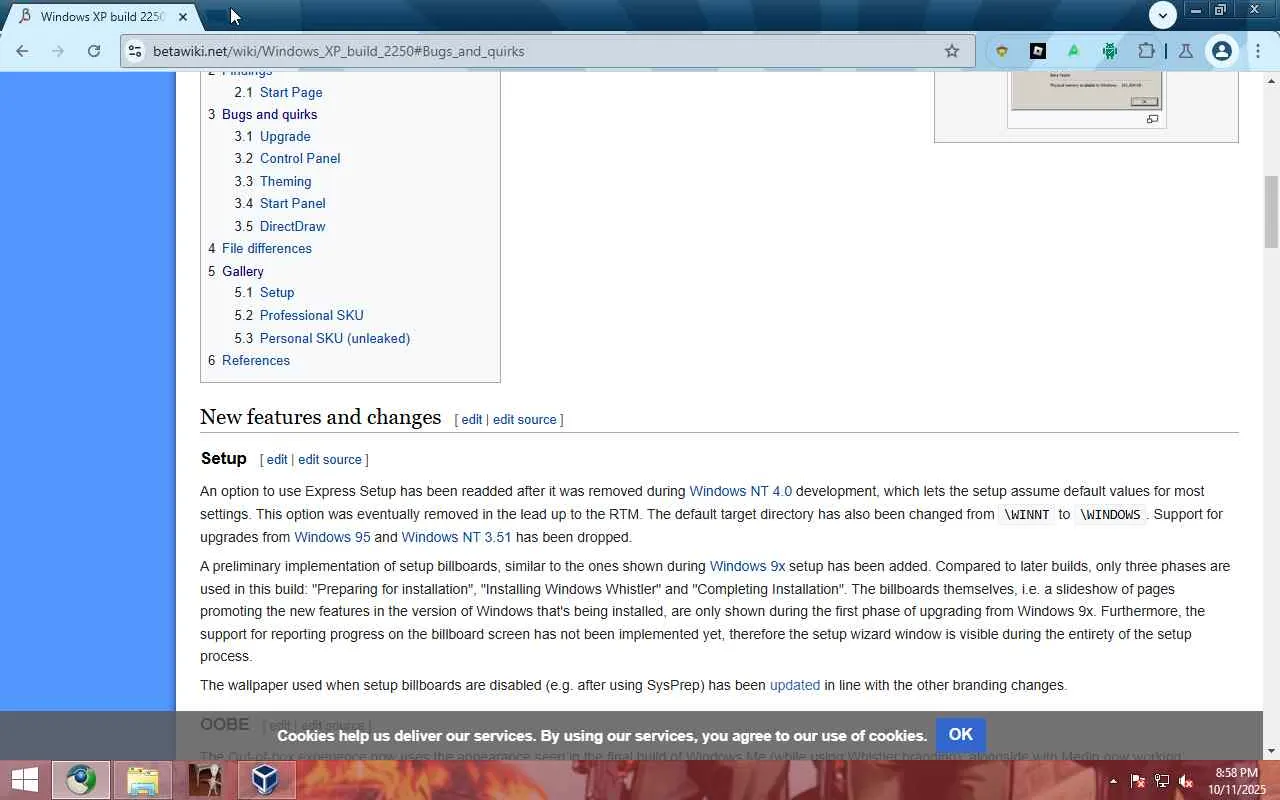Edit the New features and changes section
This screenshot has height=800, width=1280.
point(472,419)
